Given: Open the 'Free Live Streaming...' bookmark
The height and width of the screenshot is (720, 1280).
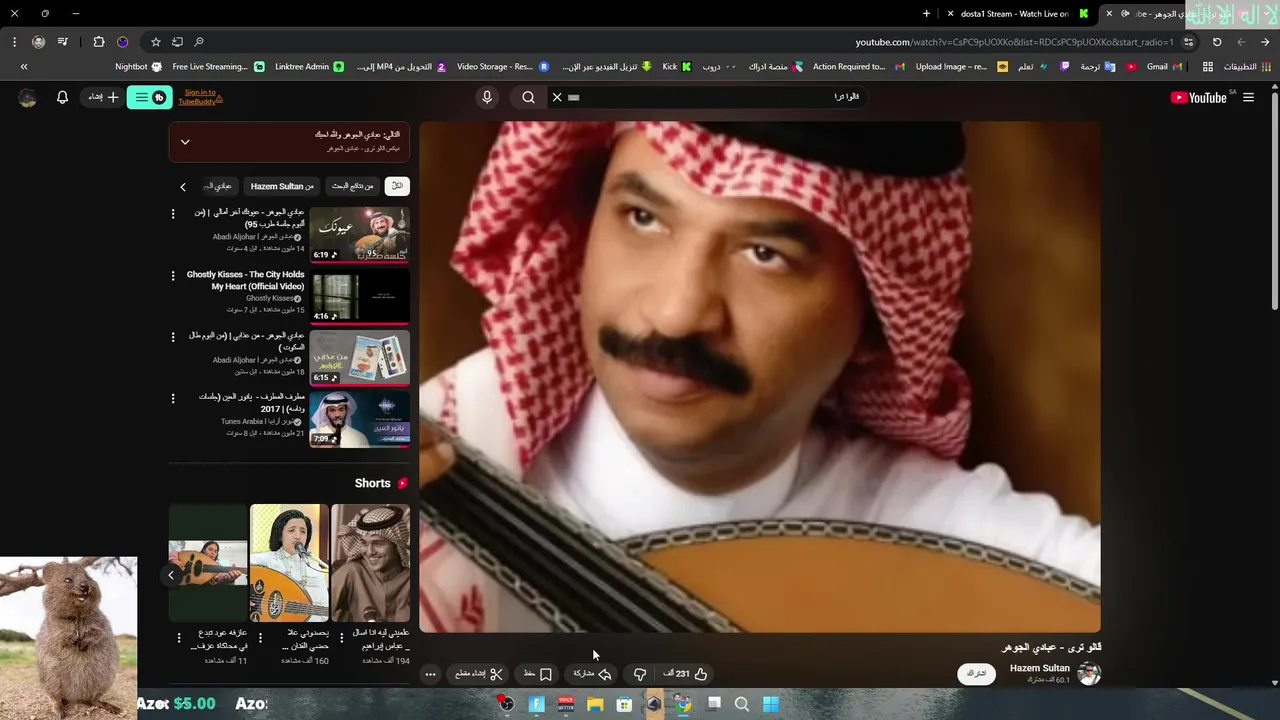Looking at the screenshot, I should (218, 67).
